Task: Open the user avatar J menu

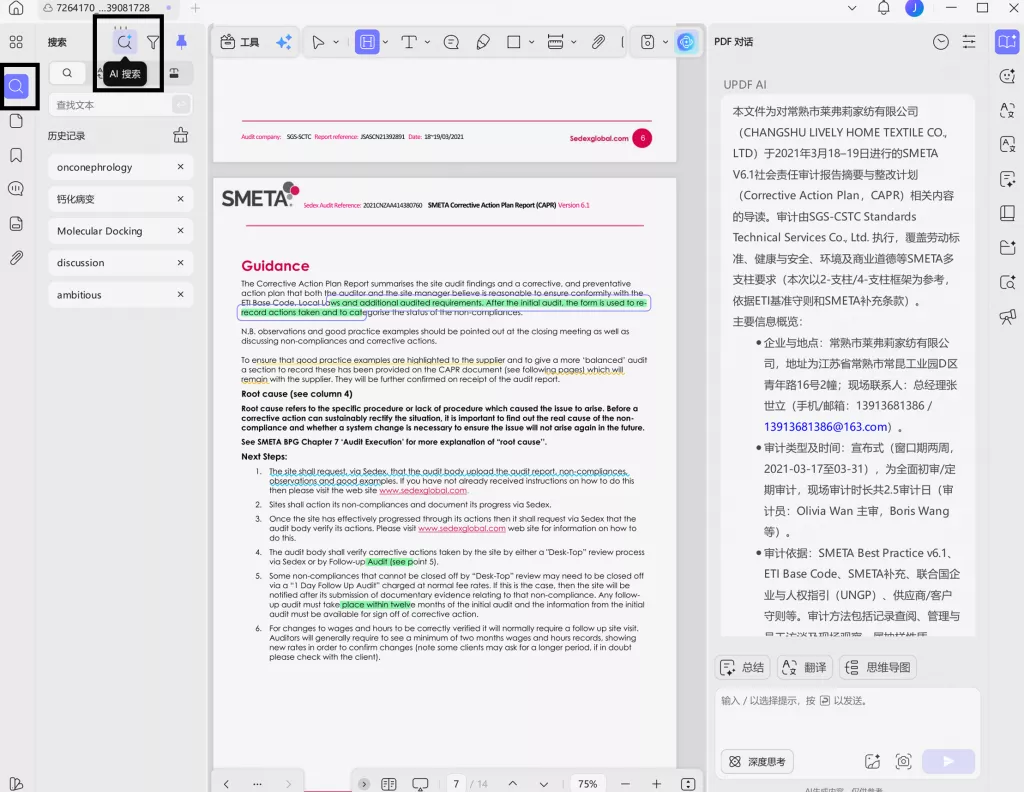Action: [914, 8]
